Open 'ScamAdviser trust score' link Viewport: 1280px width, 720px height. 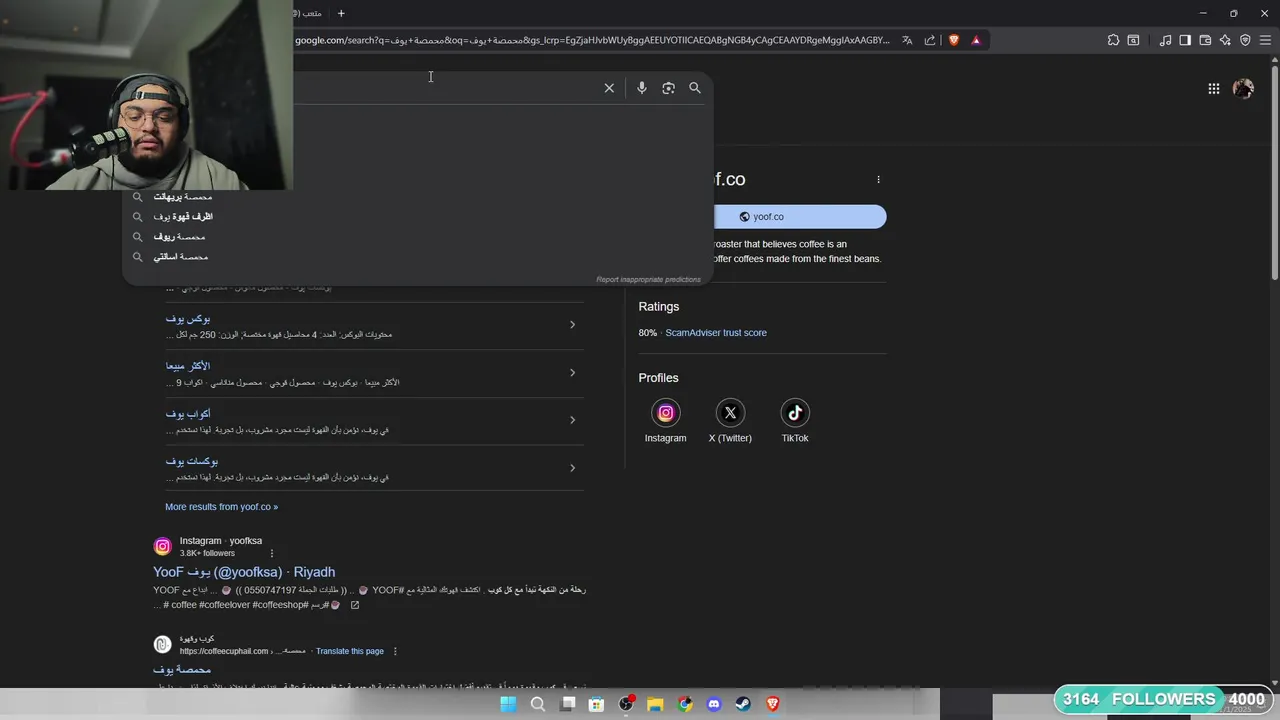click(716, 333)
